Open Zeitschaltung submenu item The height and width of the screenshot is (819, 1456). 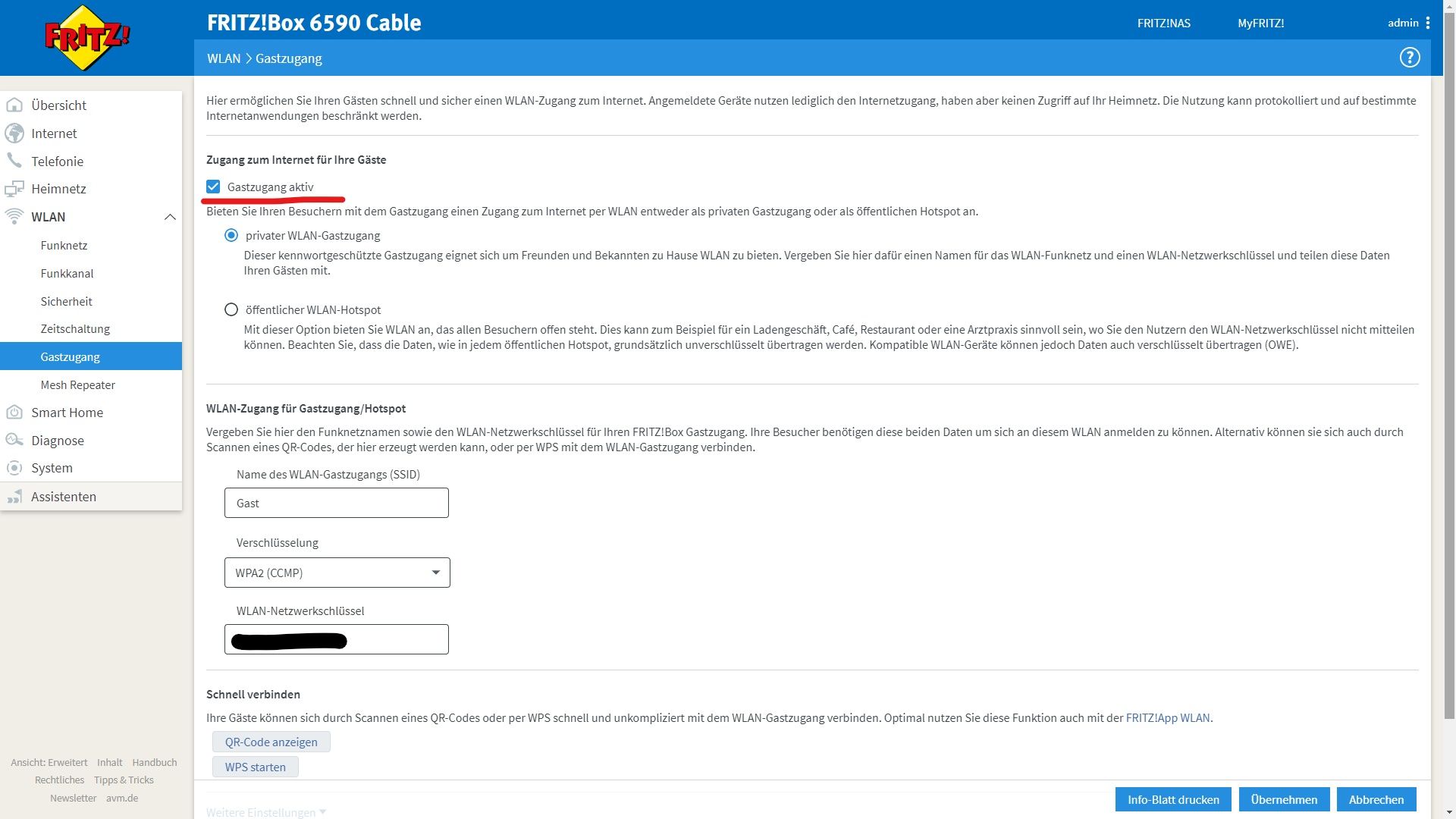coord(75,329)
